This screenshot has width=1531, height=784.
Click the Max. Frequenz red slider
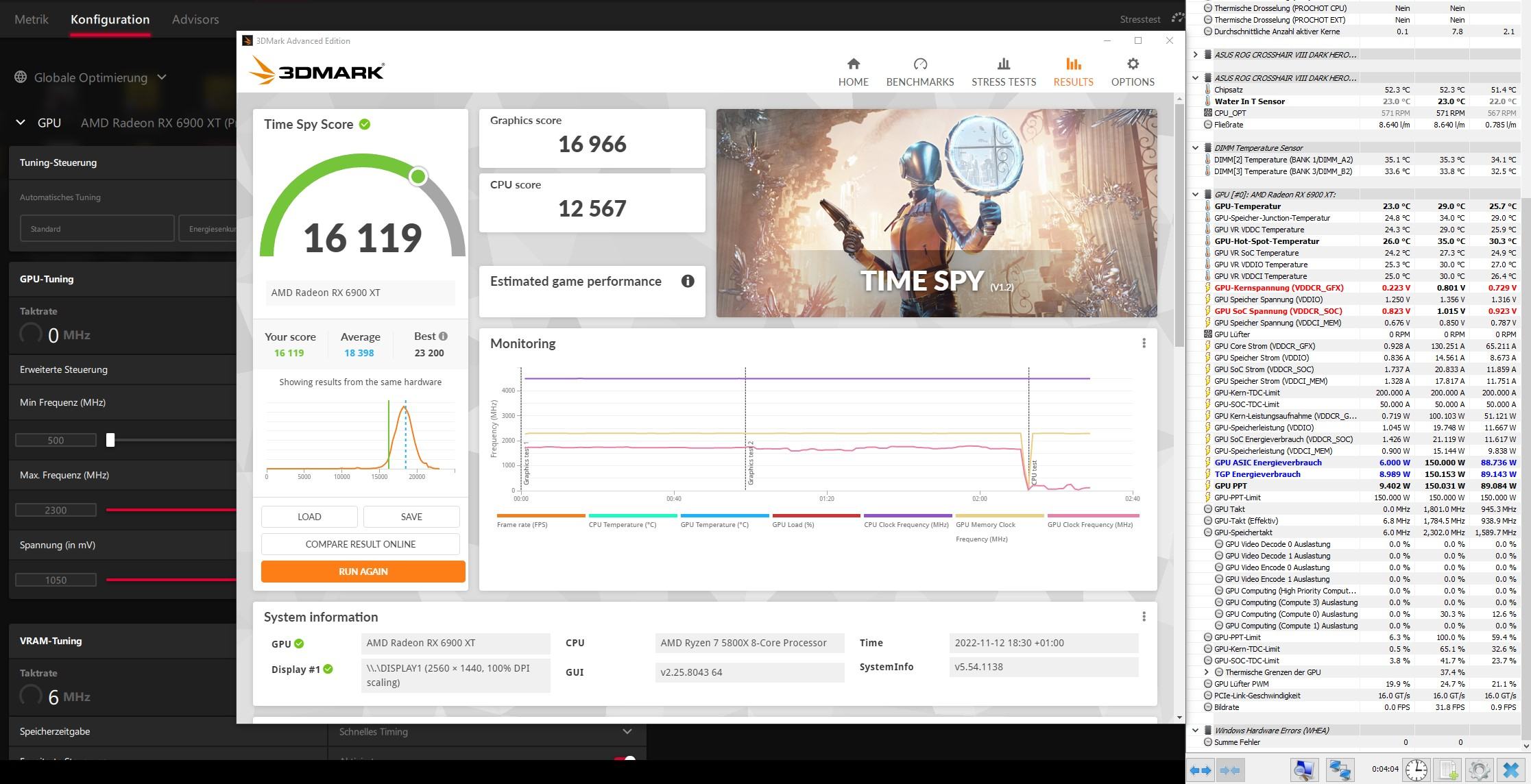click(171, 510)
